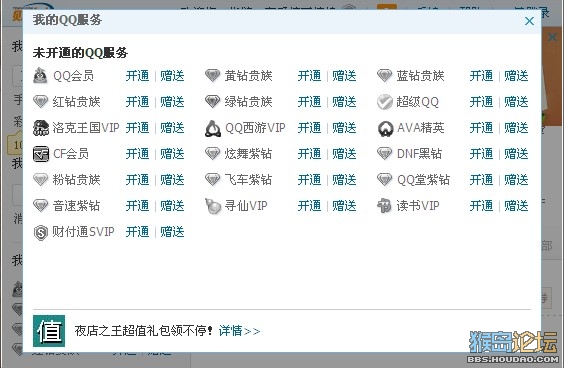Subscribe to CF会员 with 开通

137,154
